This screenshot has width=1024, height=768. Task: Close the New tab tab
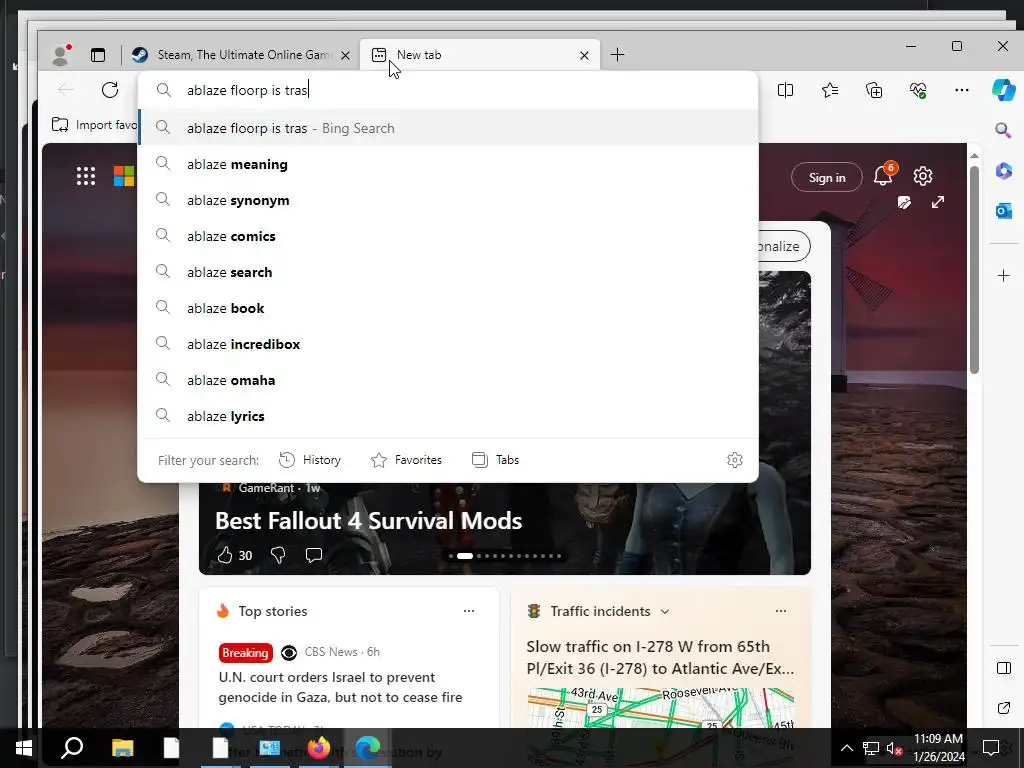click(x=584, y=56)
